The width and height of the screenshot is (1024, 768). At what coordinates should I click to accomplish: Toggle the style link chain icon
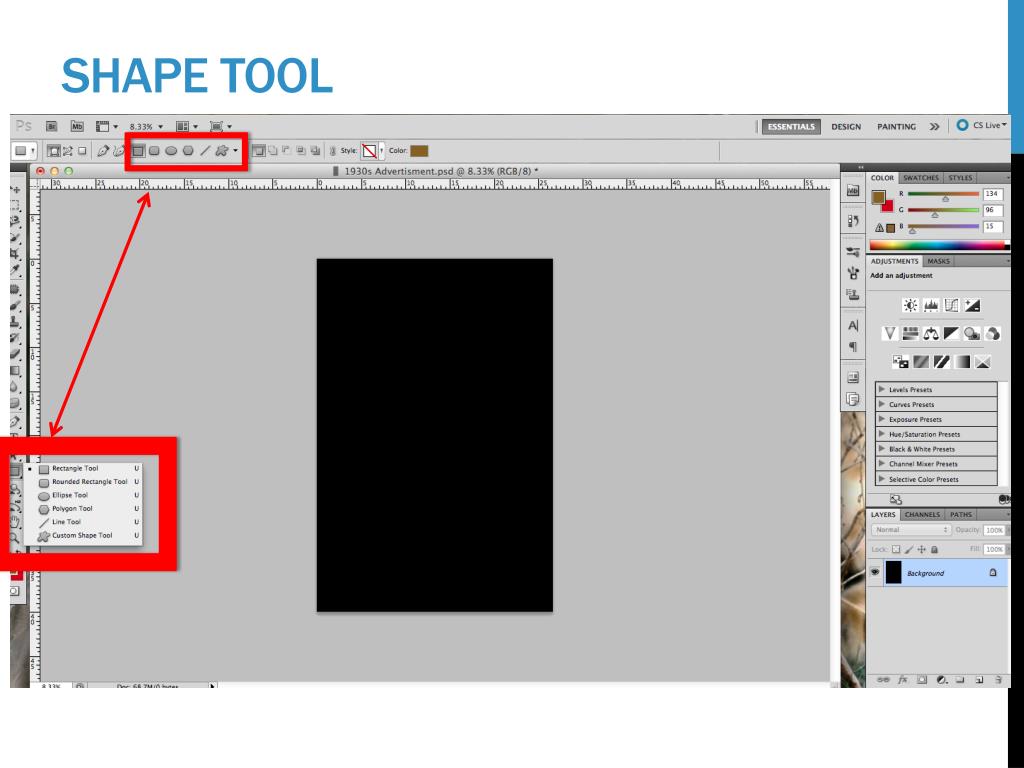[332, 151]
